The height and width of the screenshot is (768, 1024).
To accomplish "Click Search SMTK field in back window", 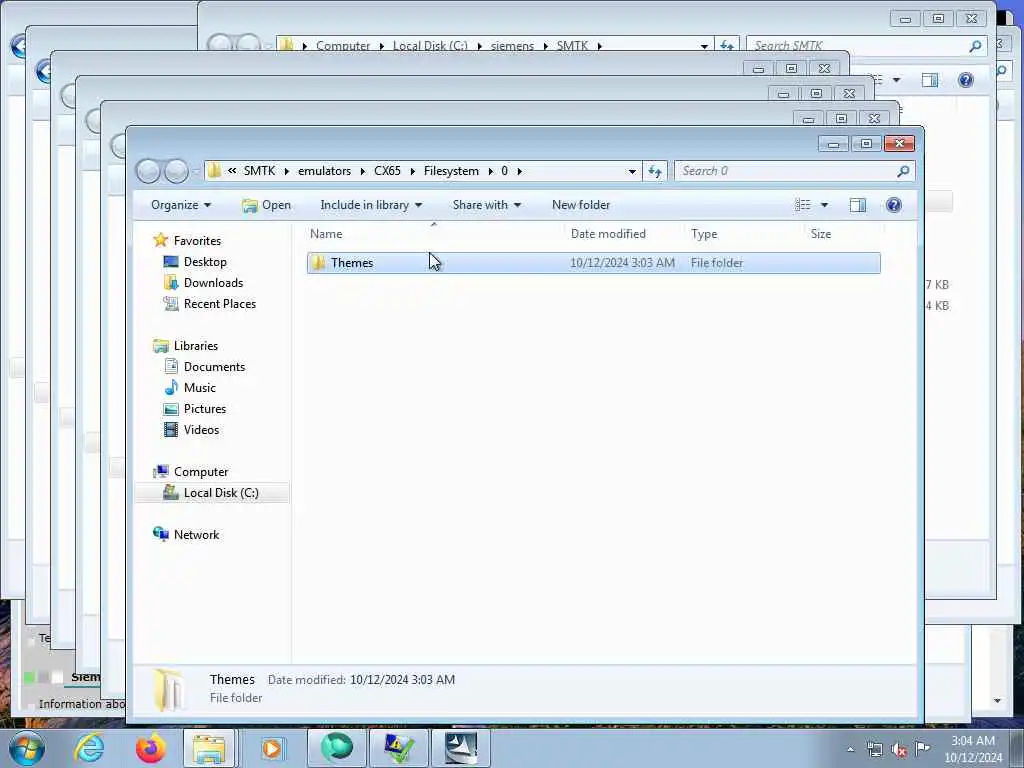I will pyautogui.click(x=865, y=46).
